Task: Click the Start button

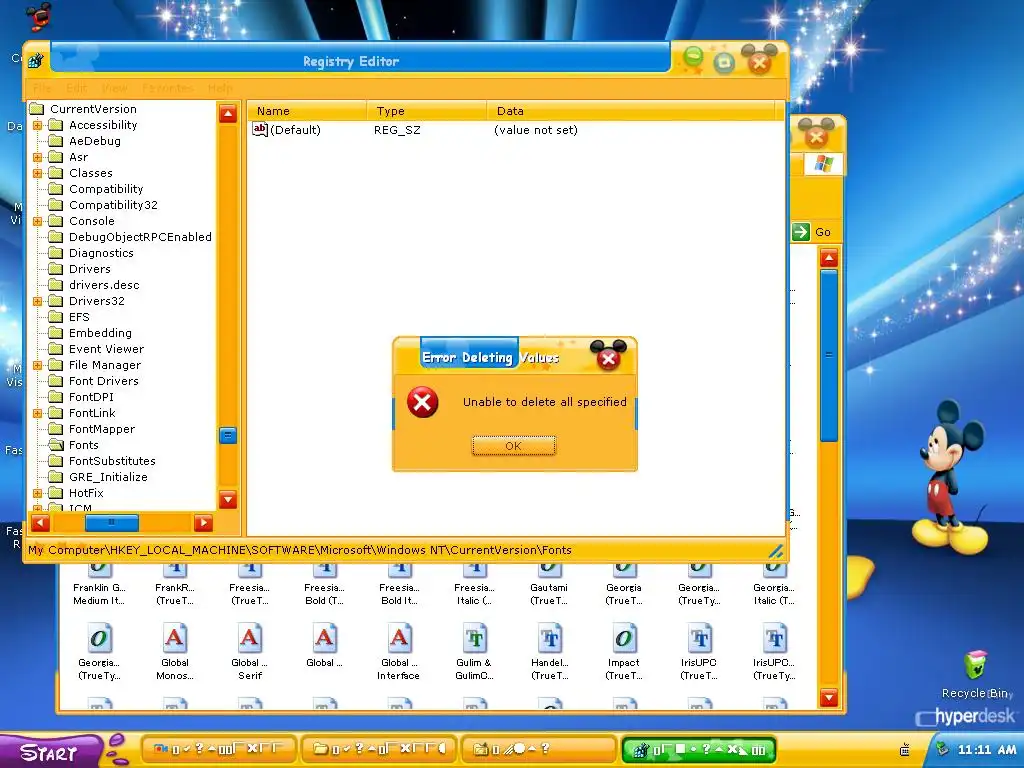Action: 49,752
